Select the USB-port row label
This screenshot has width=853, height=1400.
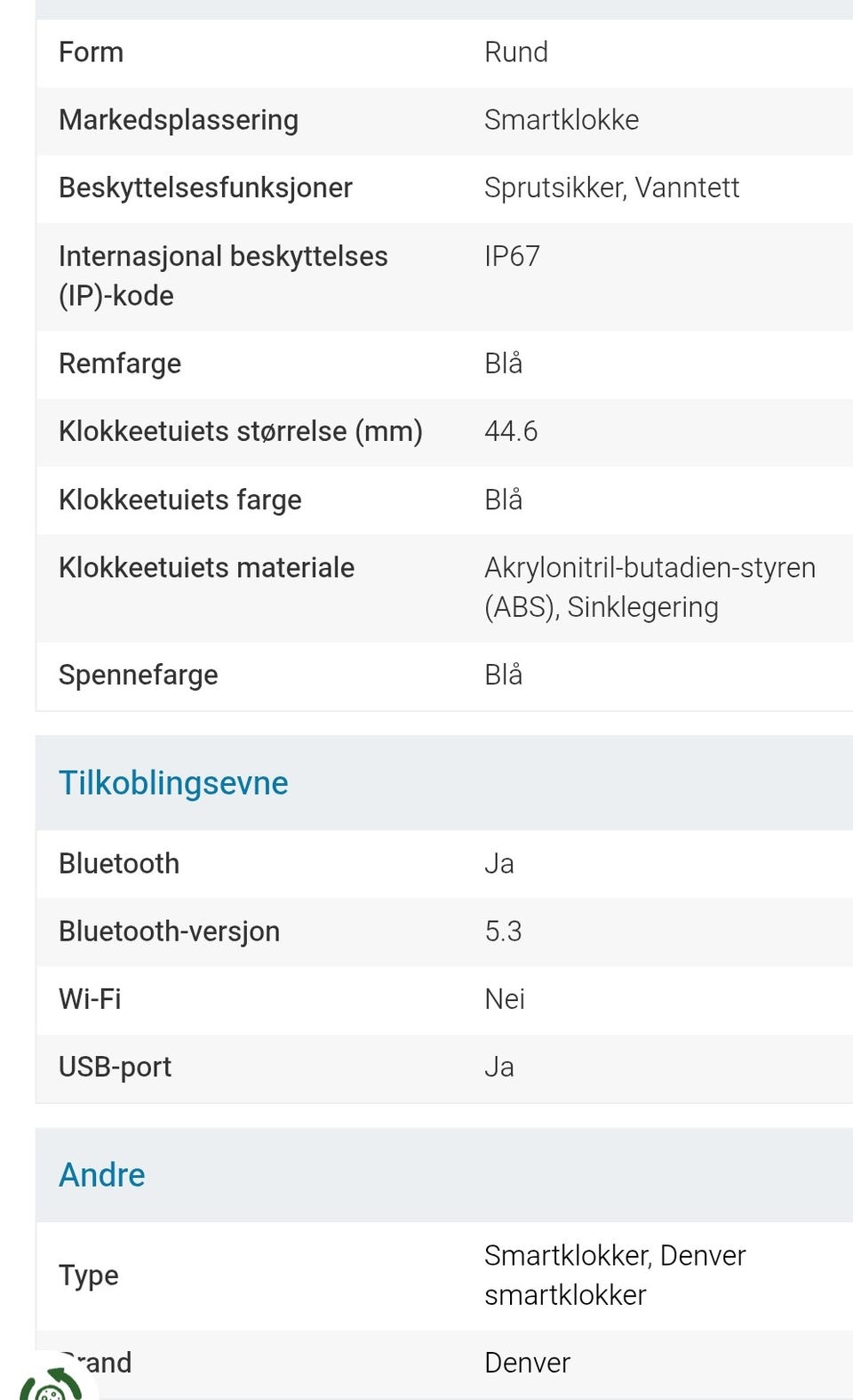coord(115,1067)
